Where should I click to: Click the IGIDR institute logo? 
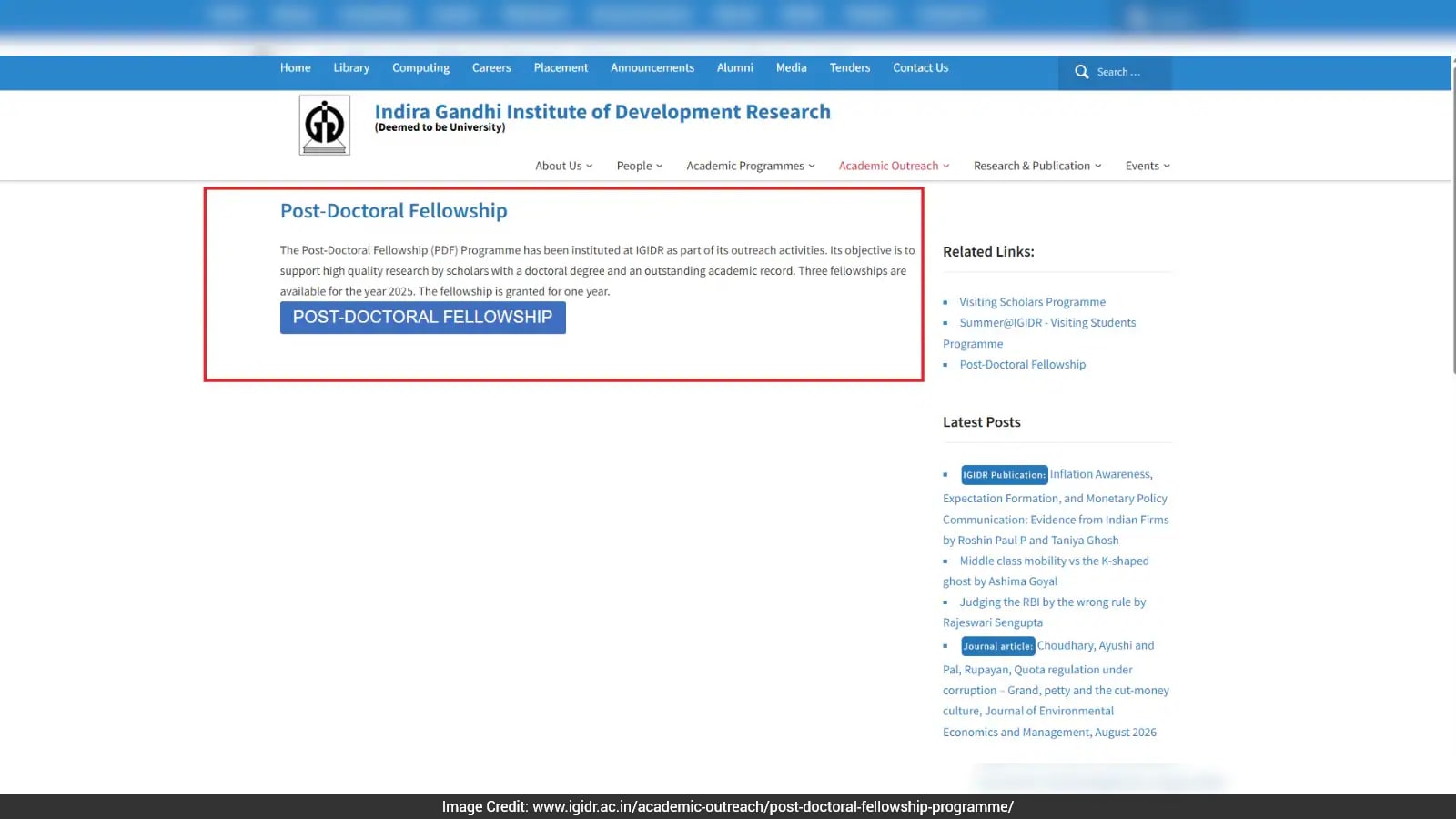[x=325, y=126]
